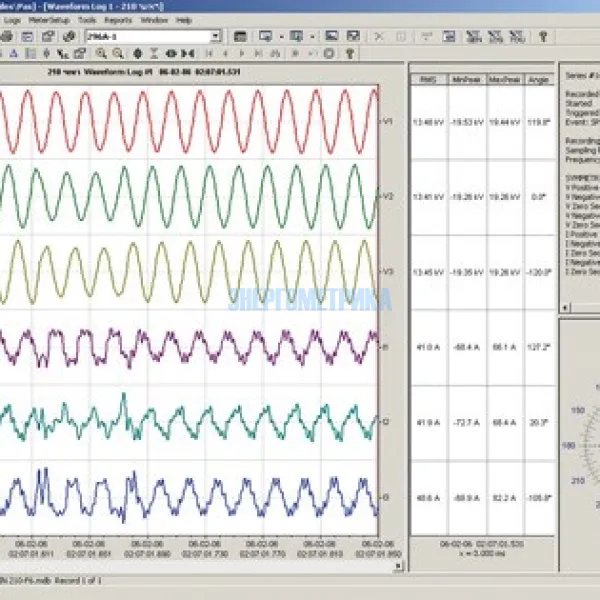Open the Help menu
Image resolution: width=600 pixels, height=600 pixels.
[184, 20]
